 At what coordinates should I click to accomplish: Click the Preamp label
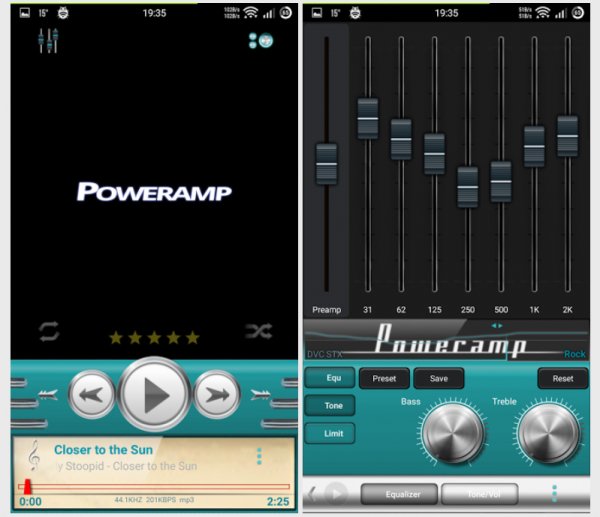[326, 310]
